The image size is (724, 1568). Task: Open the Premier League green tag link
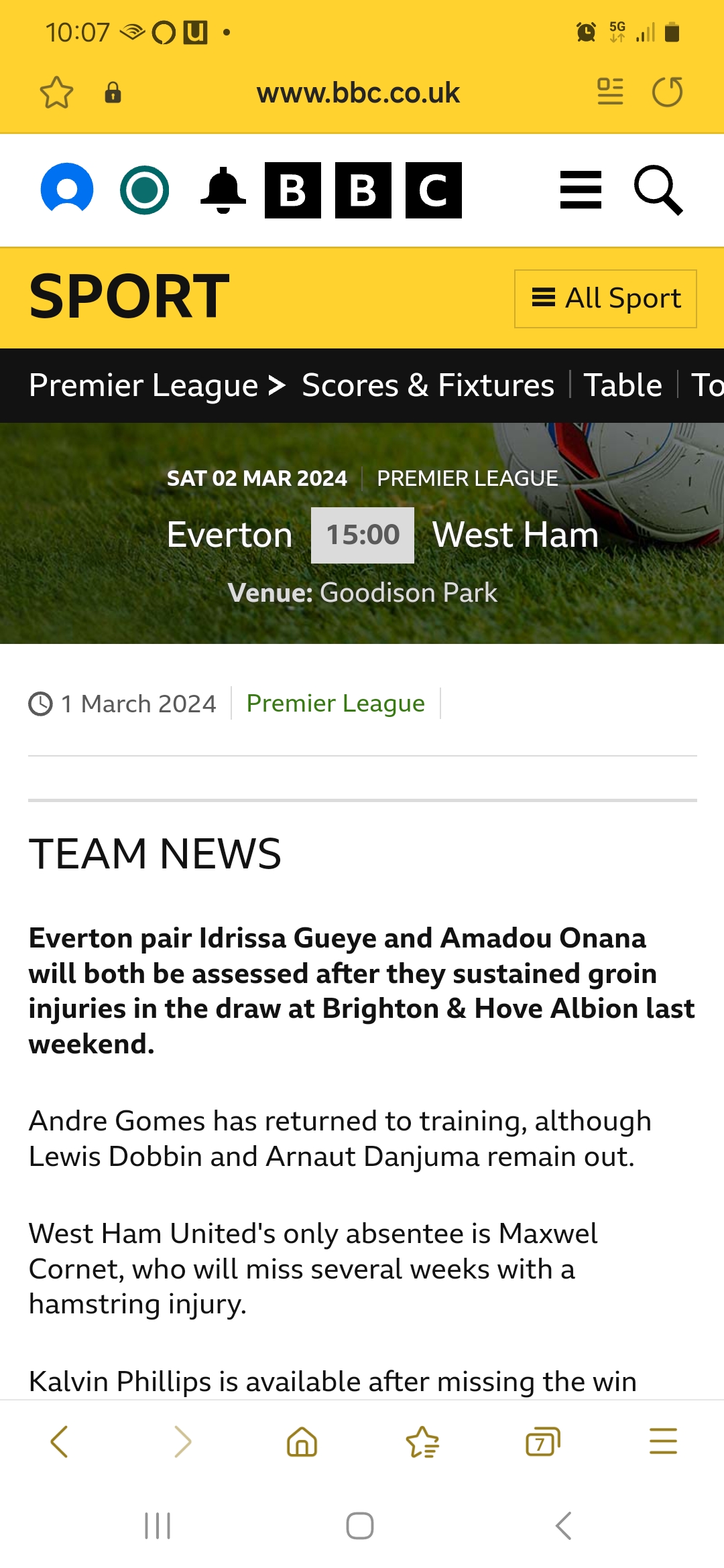click(335, 703)
